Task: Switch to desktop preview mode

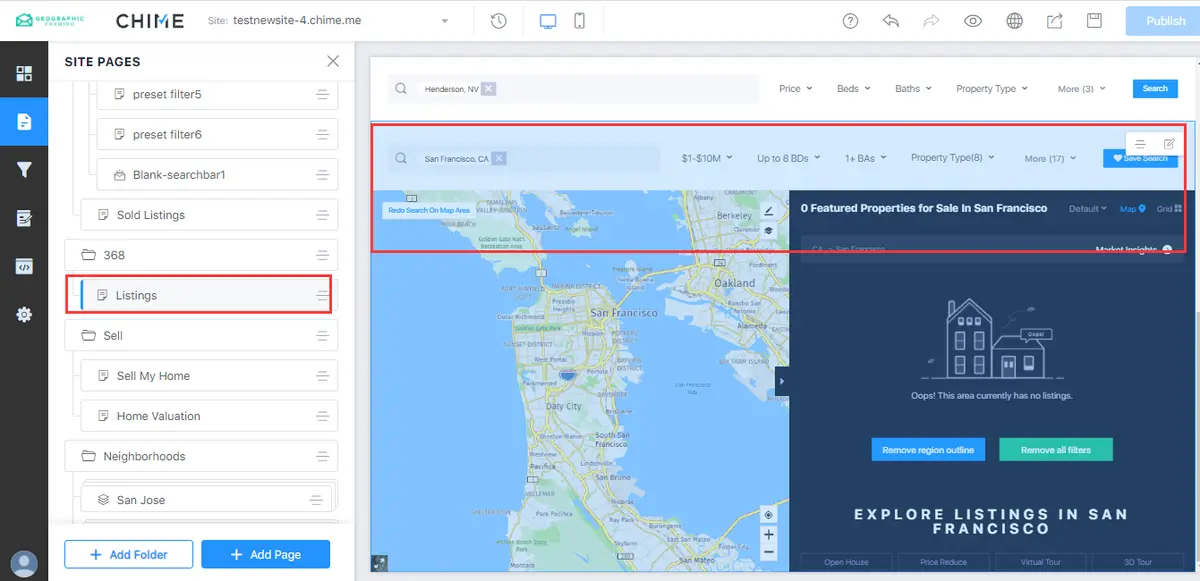Action: tap(548, 21)
